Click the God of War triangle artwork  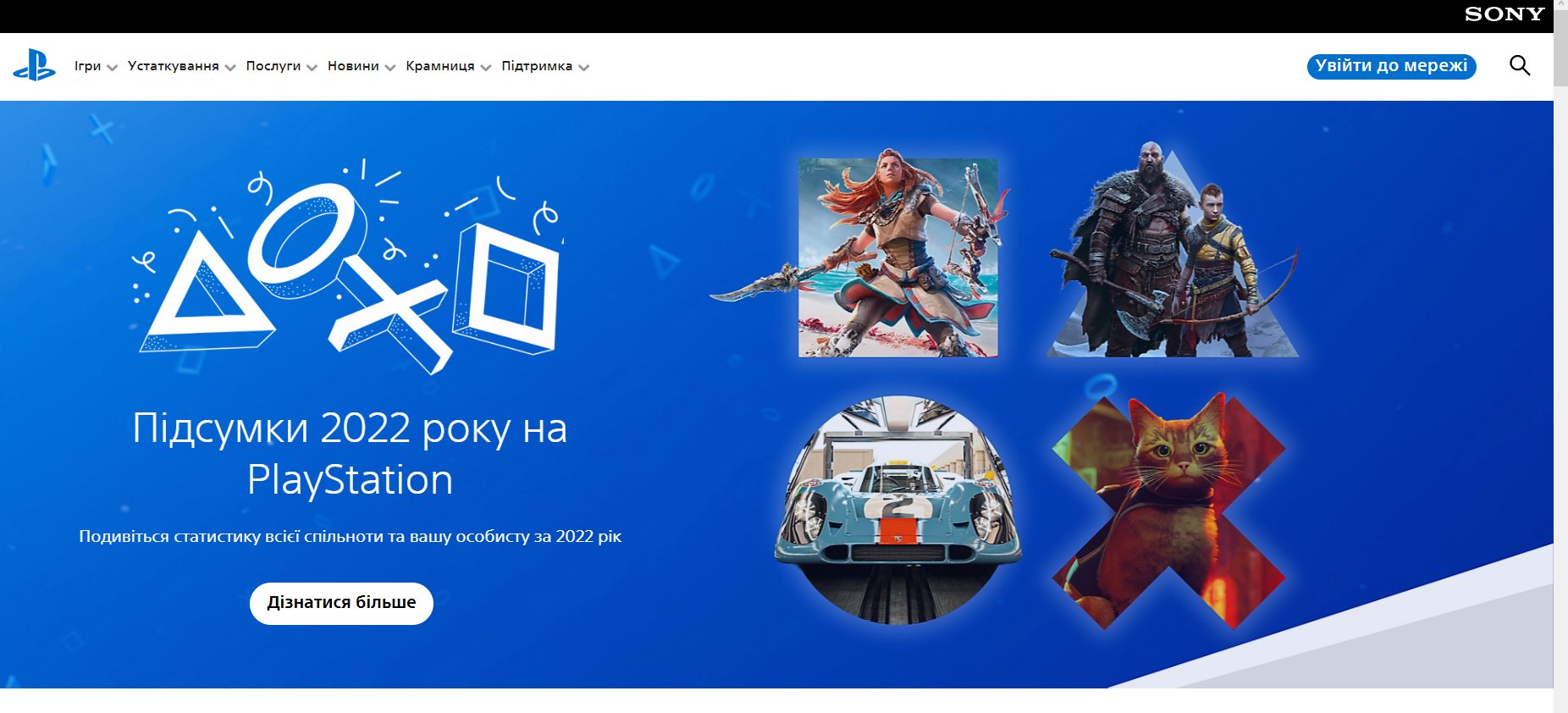pyautogui.click(x=1173, y=251)
